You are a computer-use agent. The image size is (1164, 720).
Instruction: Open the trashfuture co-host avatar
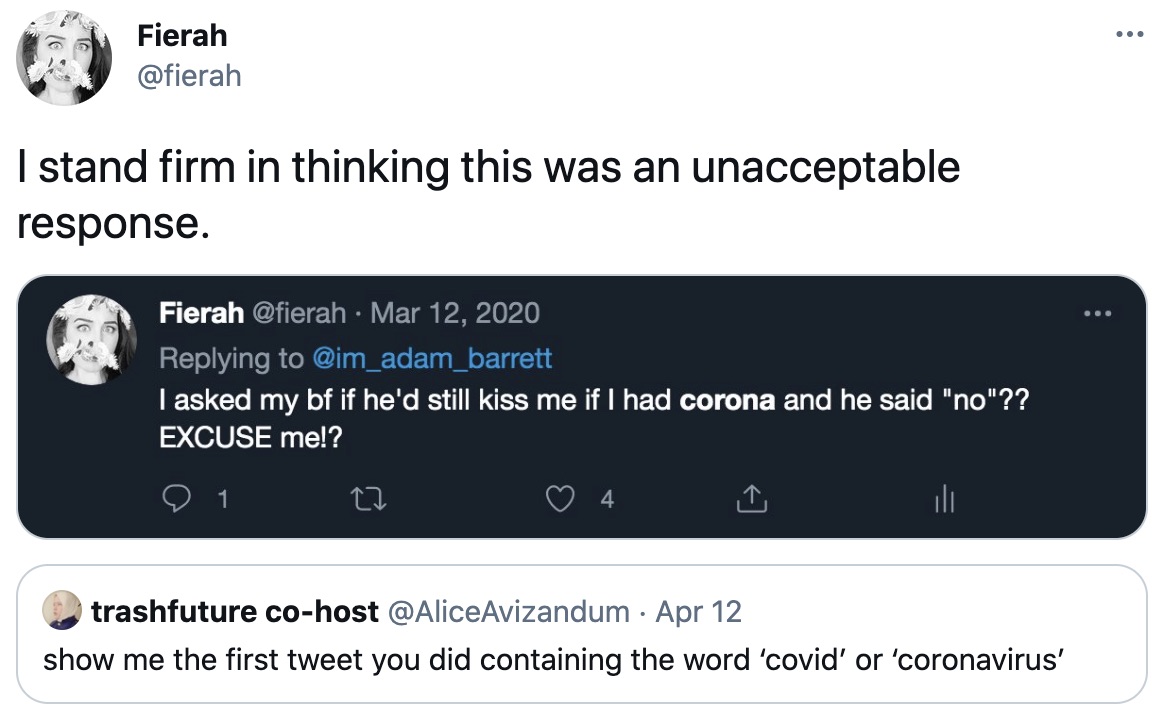point(62,611)
